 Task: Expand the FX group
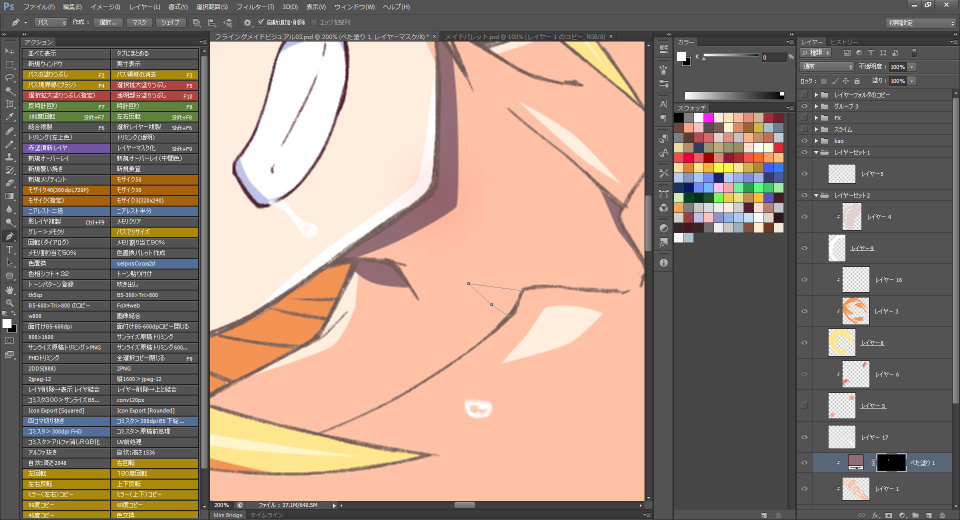click(816, 118)
